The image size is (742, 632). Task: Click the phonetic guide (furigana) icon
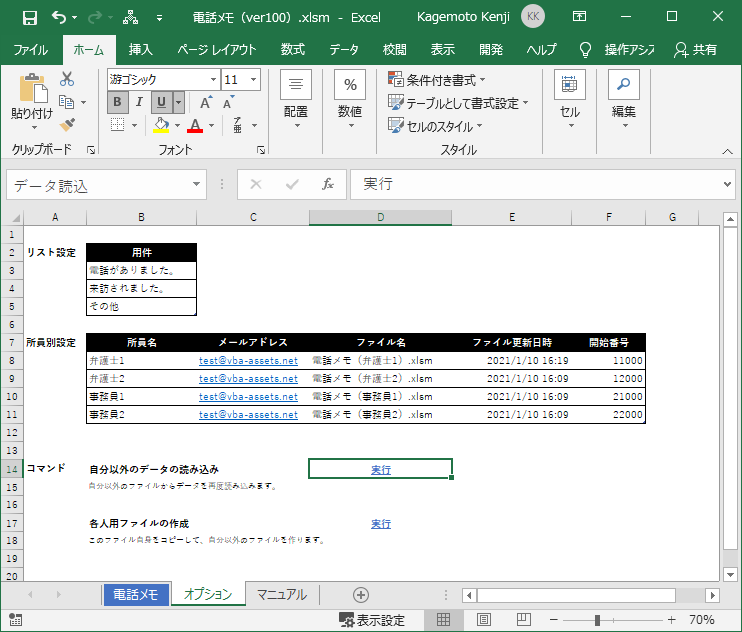click(x=238, y=125)
